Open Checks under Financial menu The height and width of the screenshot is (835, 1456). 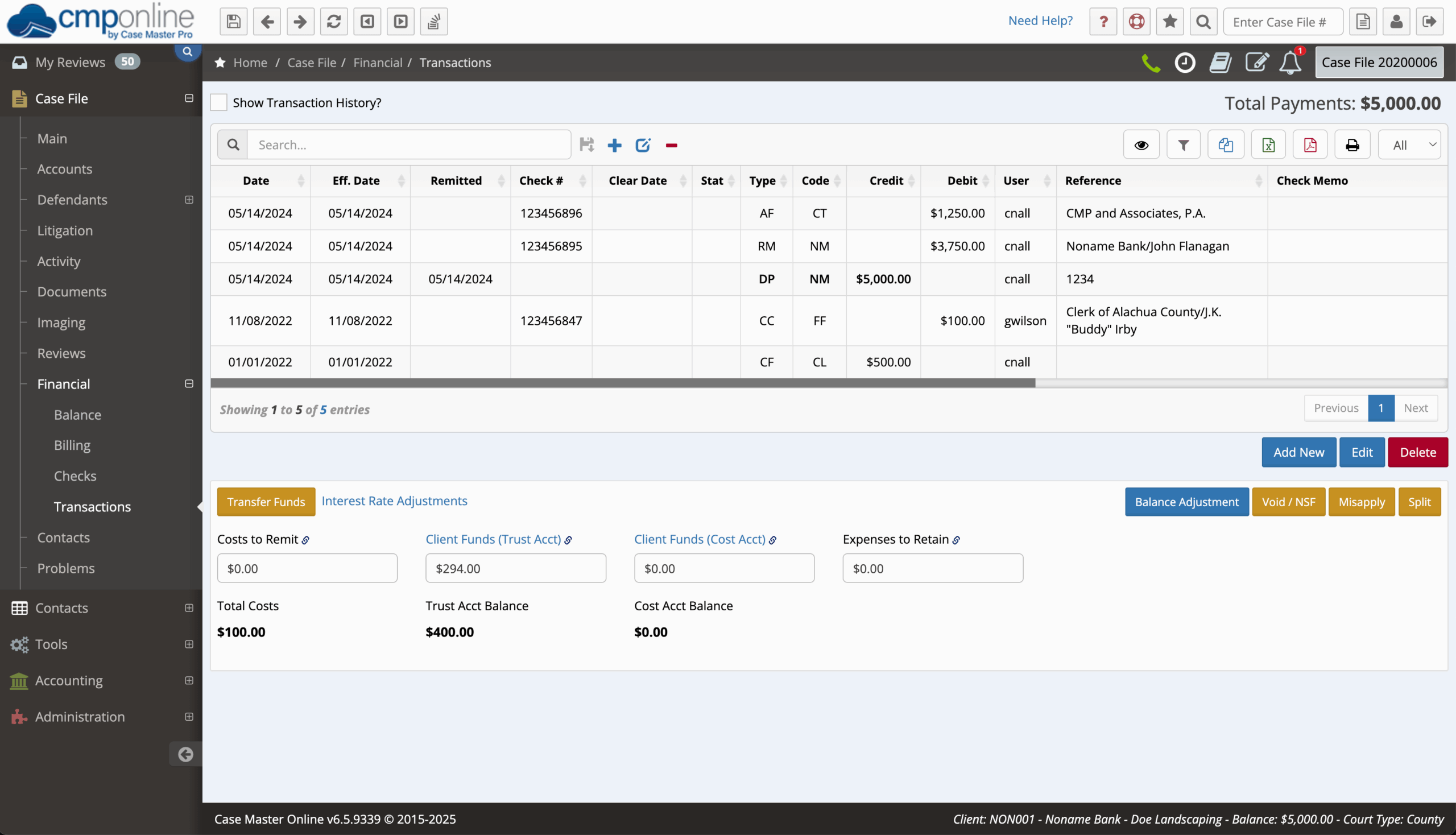click(x=75, y=476)
